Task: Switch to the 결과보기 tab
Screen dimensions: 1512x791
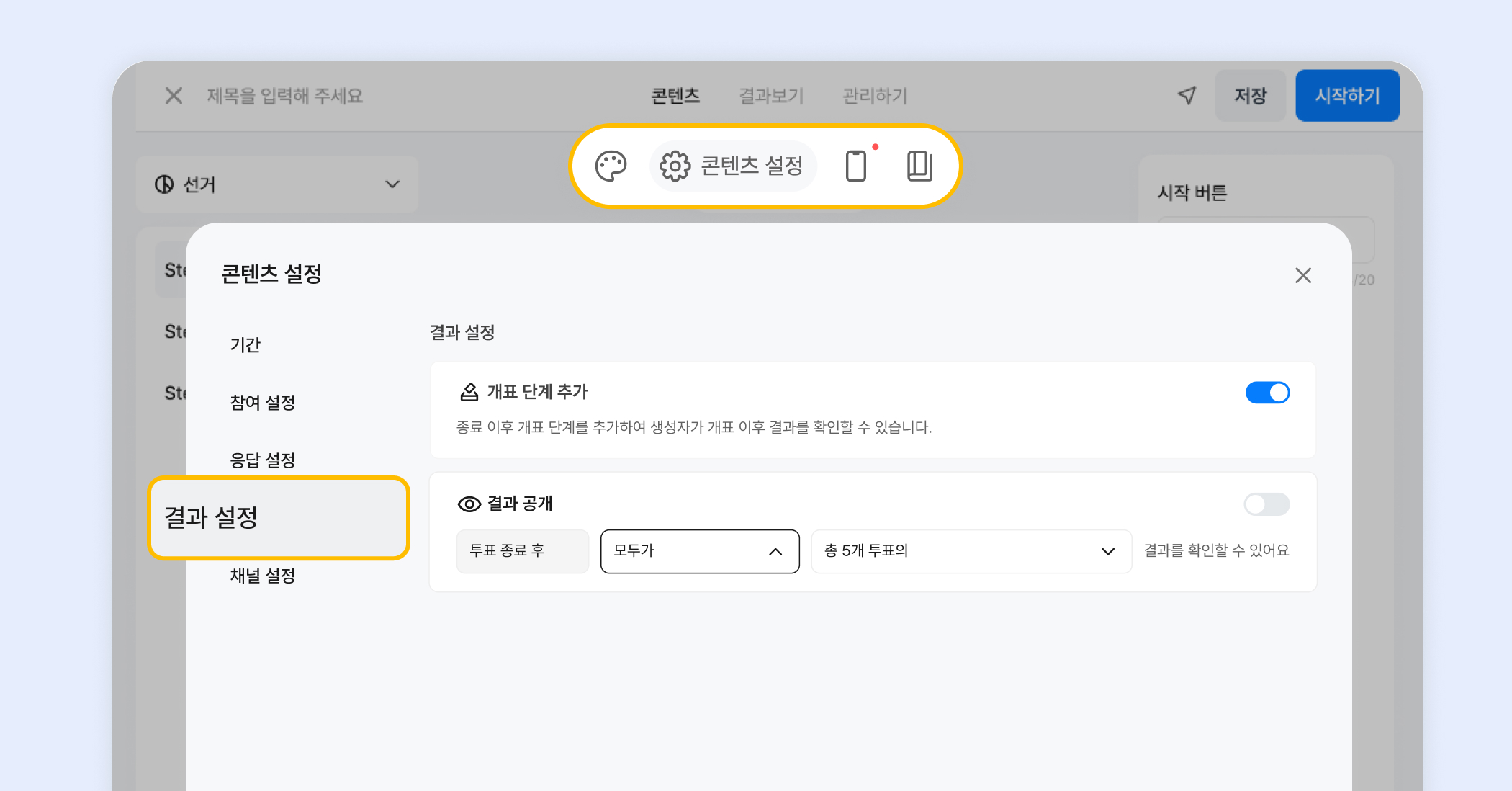Action: pyautogui.click(x=771, y=95)
